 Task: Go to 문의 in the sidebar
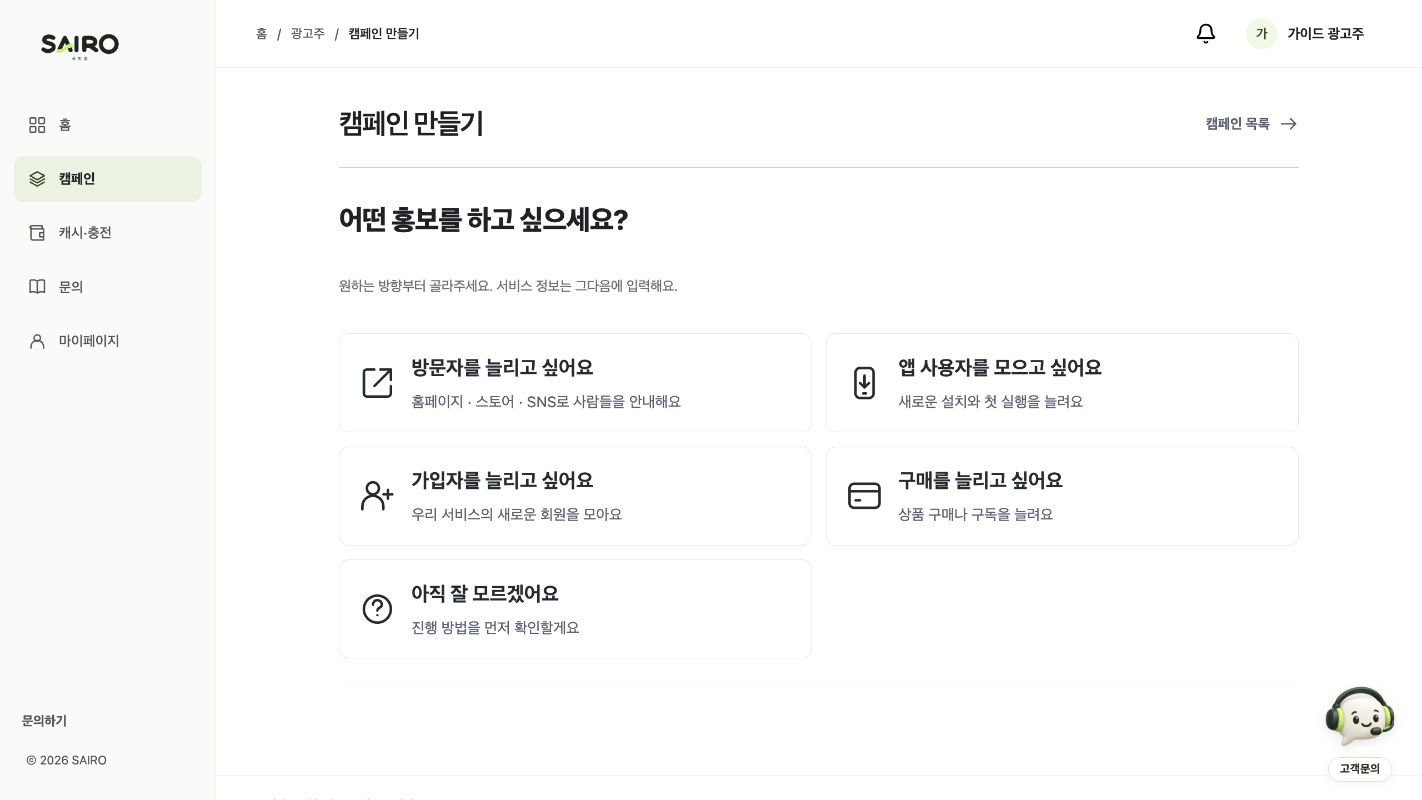click(x=108, y=287)
